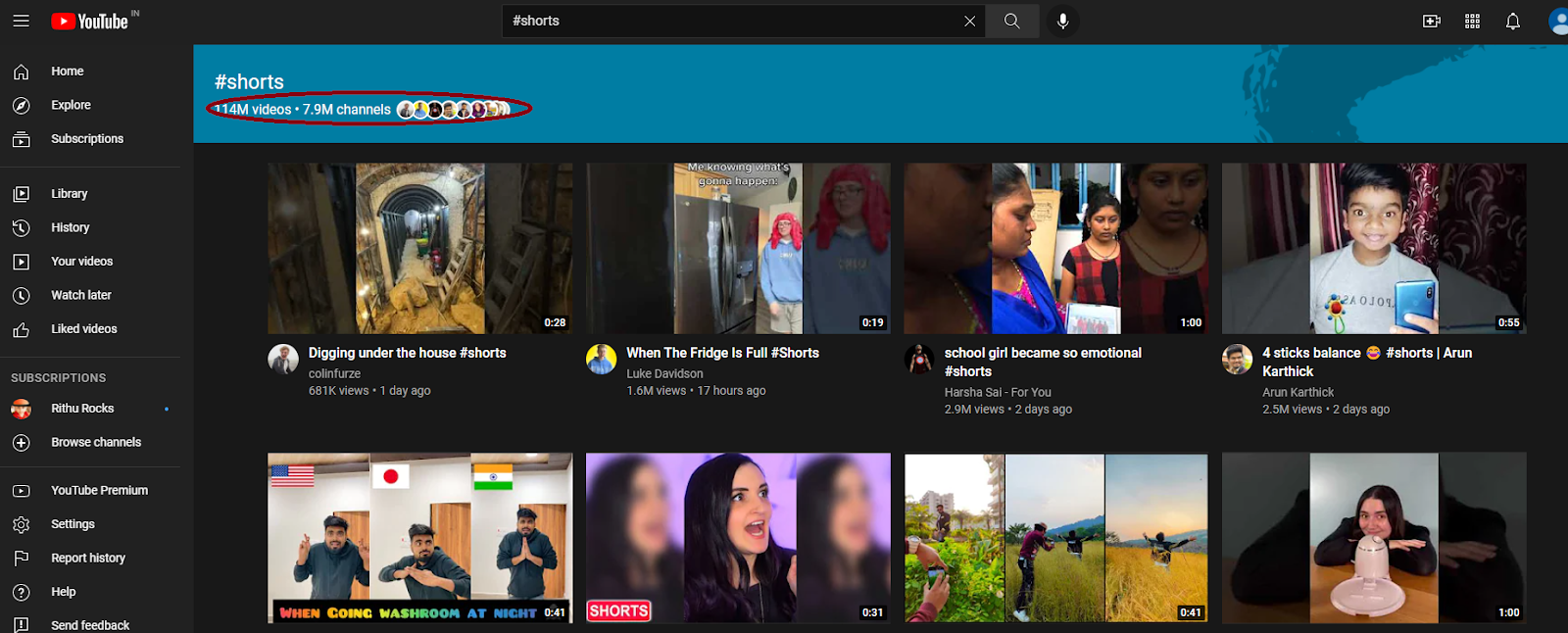Viewport: 1568px width, 633px height.
Task: Open the Arun Karthick channel name
Action: pos(1298,392)
